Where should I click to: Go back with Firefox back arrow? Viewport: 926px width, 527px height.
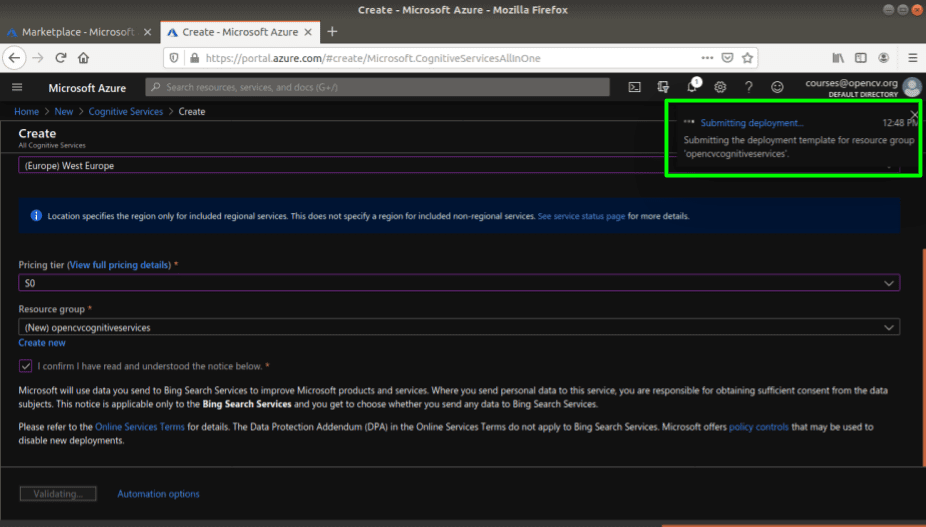coord(14,58)
